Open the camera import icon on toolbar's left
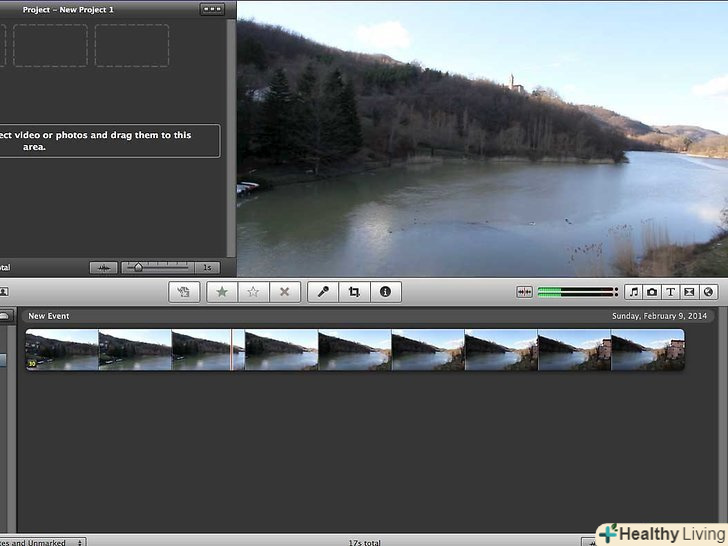728x546 pixels. 4,292
